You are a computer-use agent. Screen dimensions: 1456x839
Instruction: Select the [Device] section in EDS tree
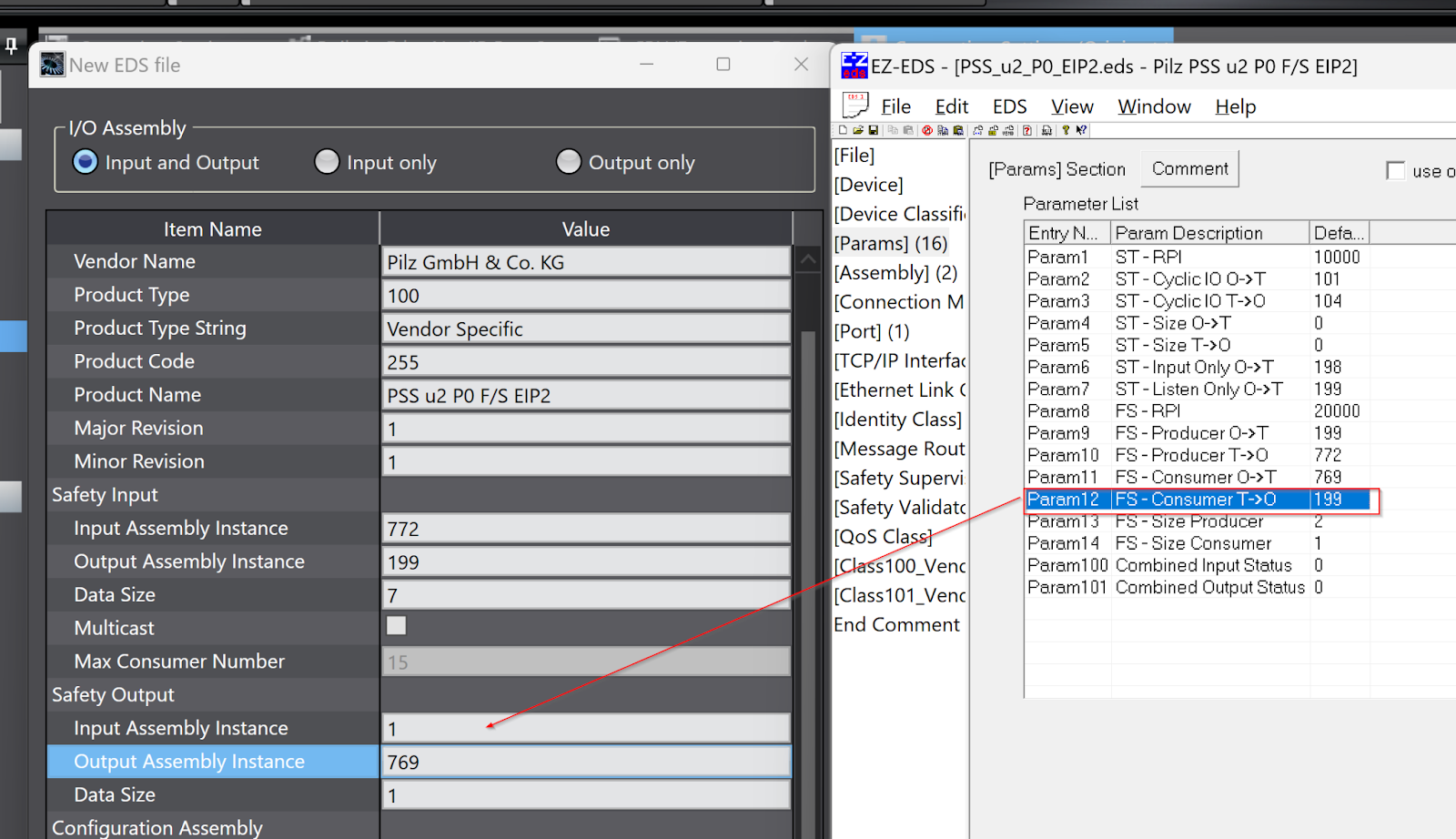(x=868, y=185)
